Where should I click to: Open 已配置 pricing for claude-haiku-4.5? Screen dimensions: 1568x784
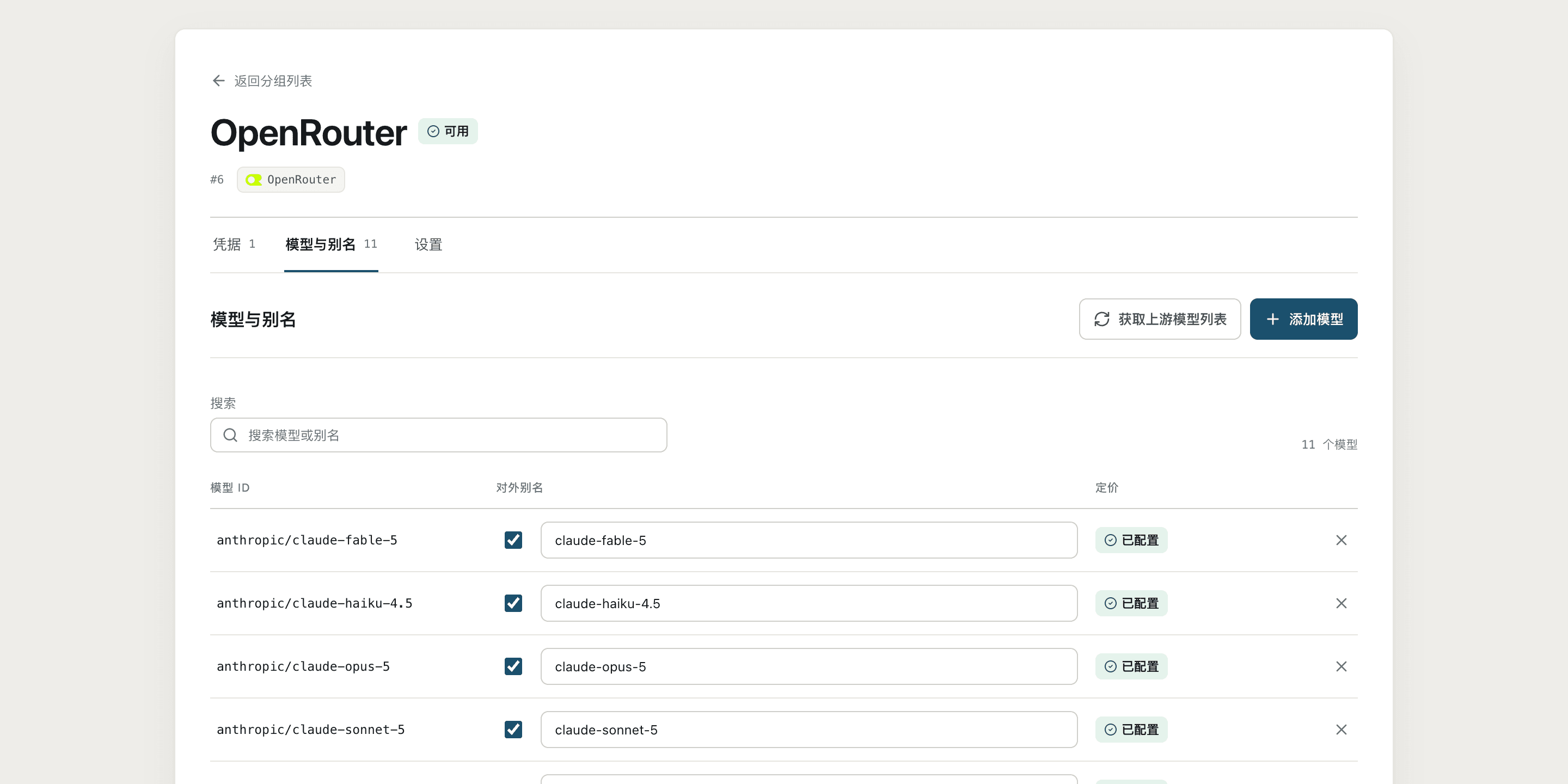coord(1131,603)
